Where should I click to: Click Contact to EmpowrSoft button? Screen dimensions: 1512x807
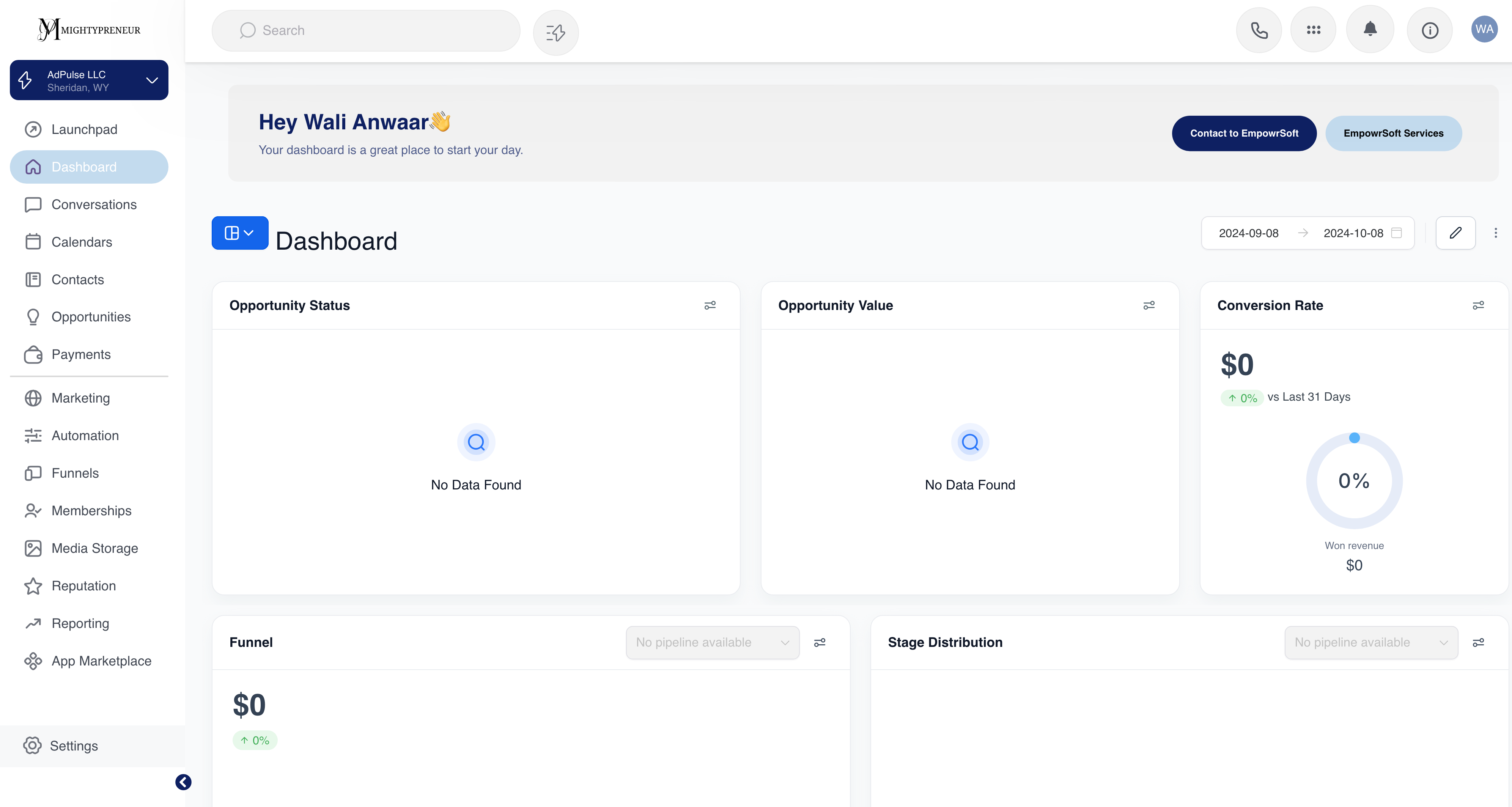(1244, 133)
